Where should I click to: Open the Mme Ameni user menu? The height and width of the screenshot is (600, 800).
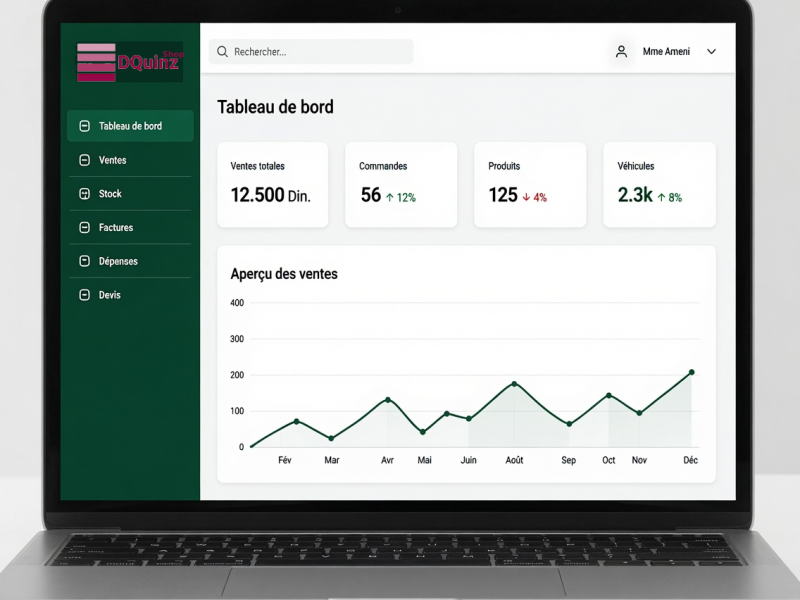pyautogui.click(x=666, y=52)
